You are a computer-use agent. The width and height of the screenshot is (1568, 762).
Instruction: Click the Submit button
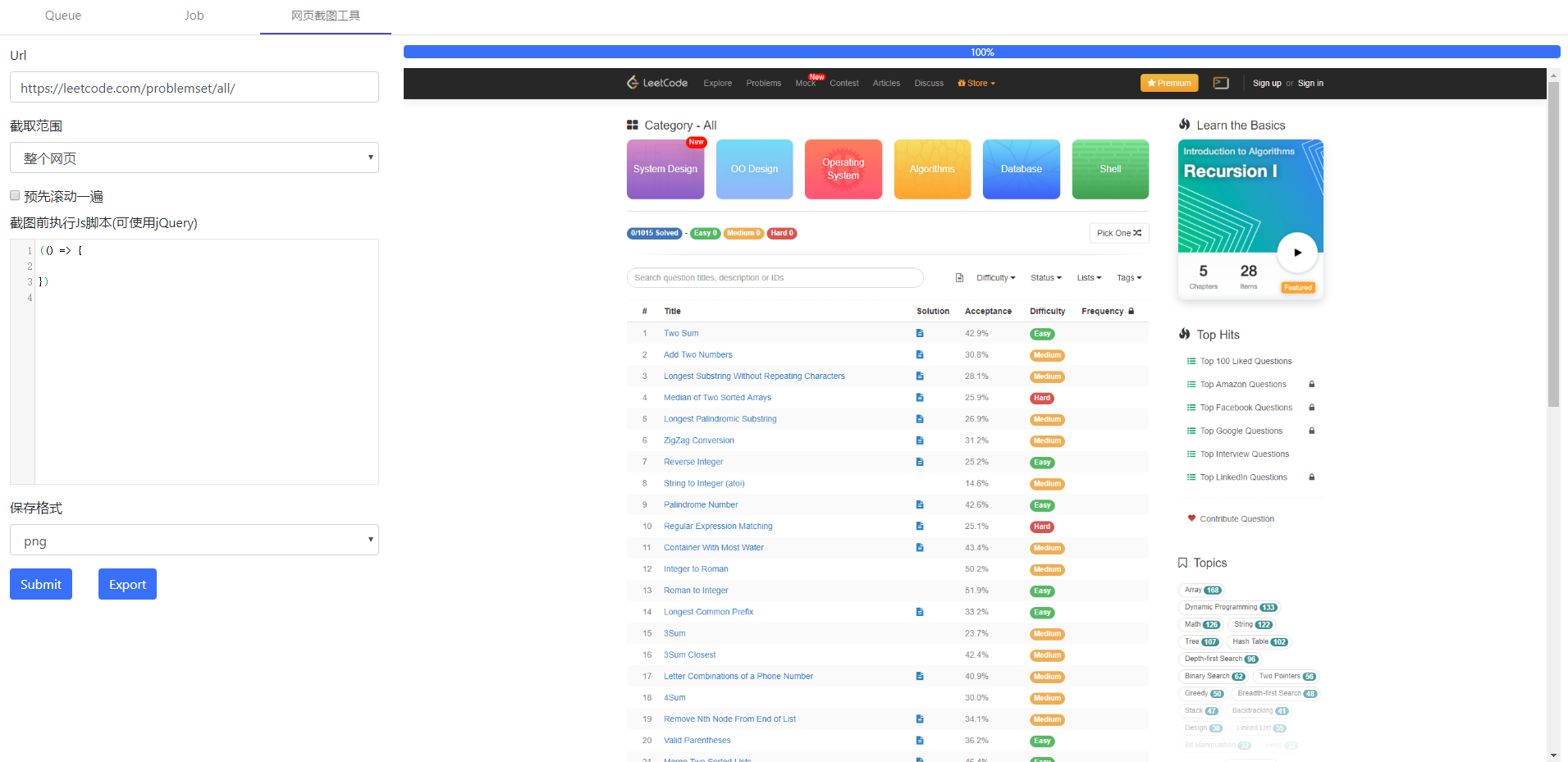41,584
